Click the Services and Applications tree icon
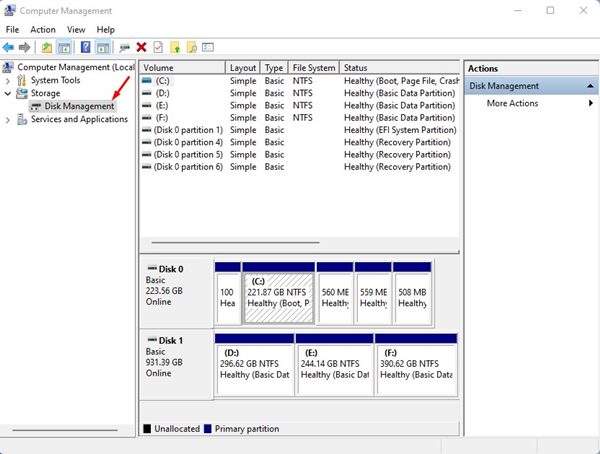Viewport: 600px width, 454px height. click(22, 119)
